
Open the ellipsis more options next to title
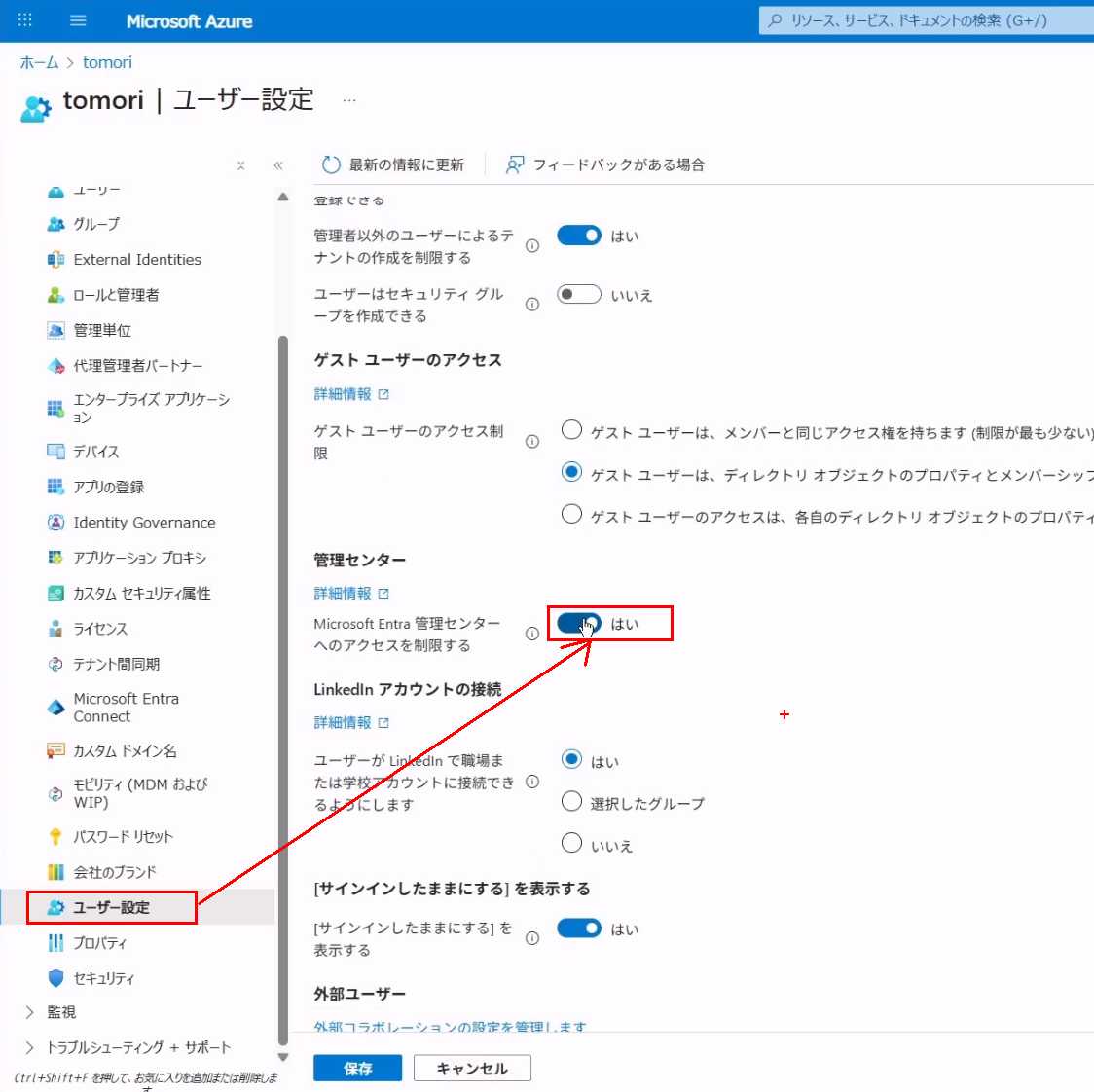pyautogui.click(x=349, y=100)
